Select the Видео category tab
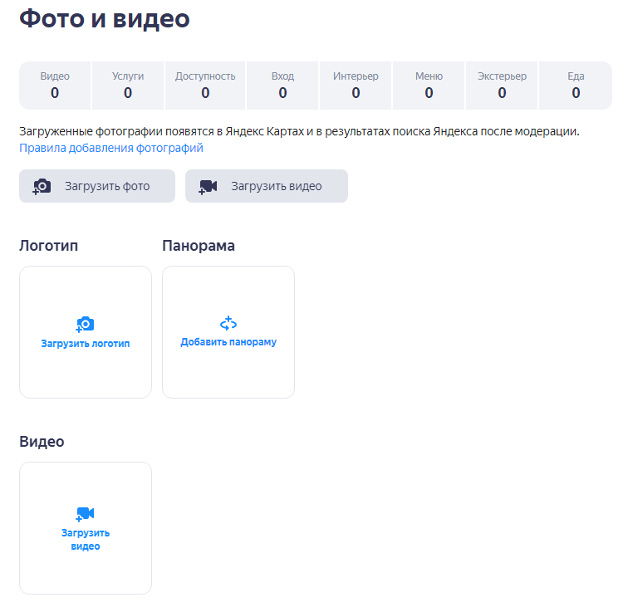Screen dimensions: 628x608 tap(55, 85)
